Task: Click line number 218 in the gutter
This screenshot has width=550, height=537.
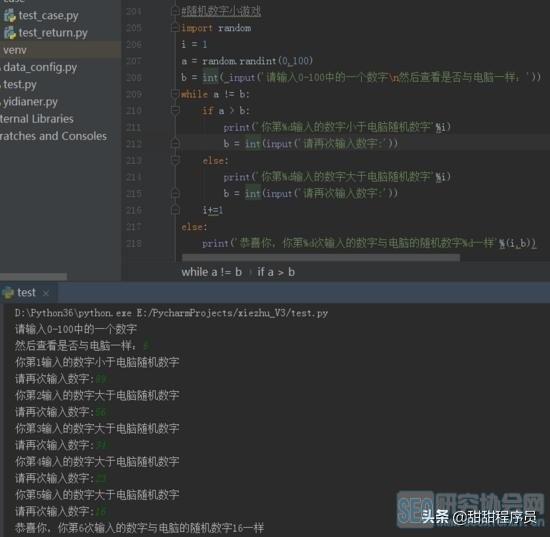Action: coord(134,243)
